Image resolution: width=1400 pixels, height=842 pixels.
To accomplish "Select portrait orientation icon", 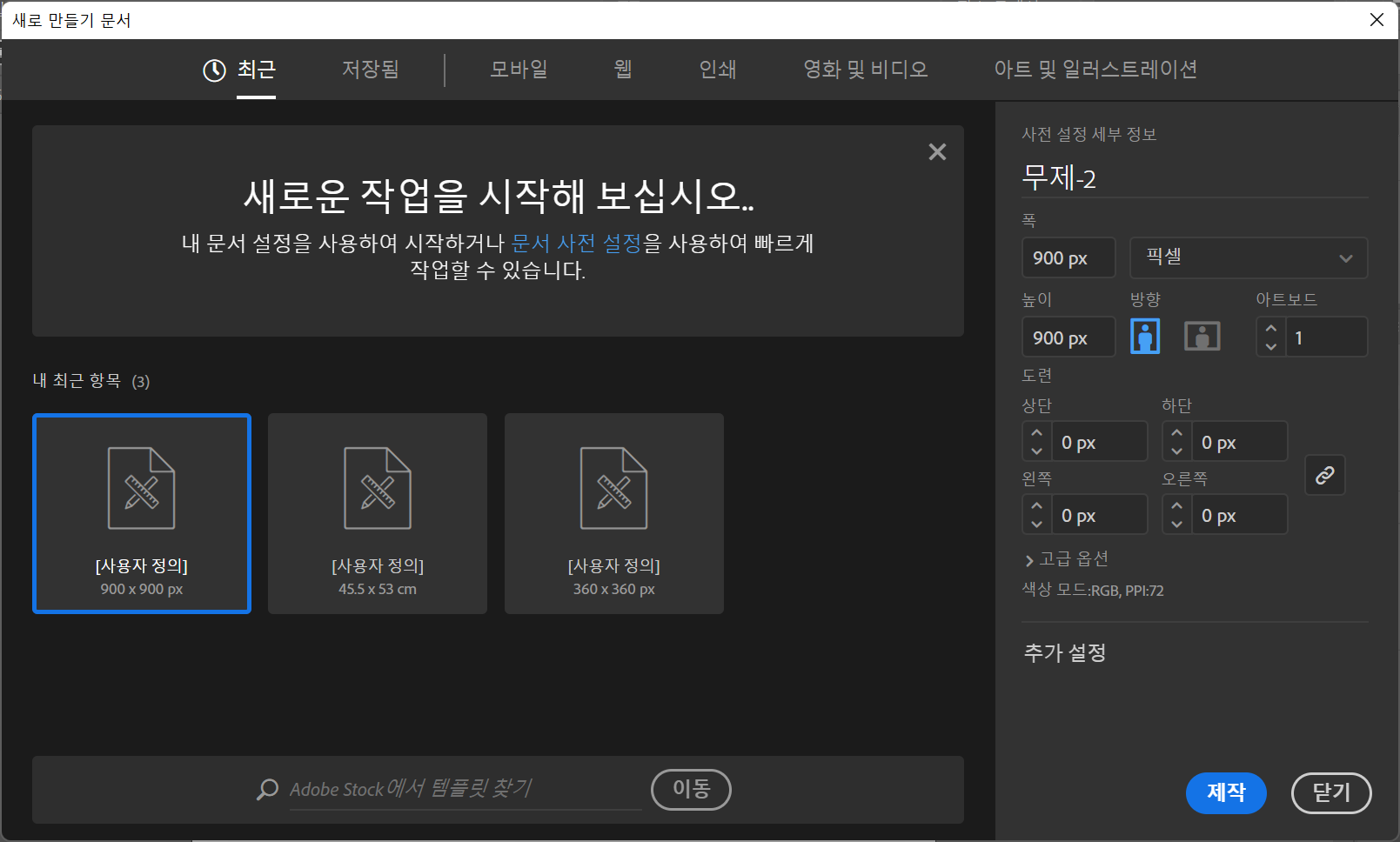I will point(1145,337).
